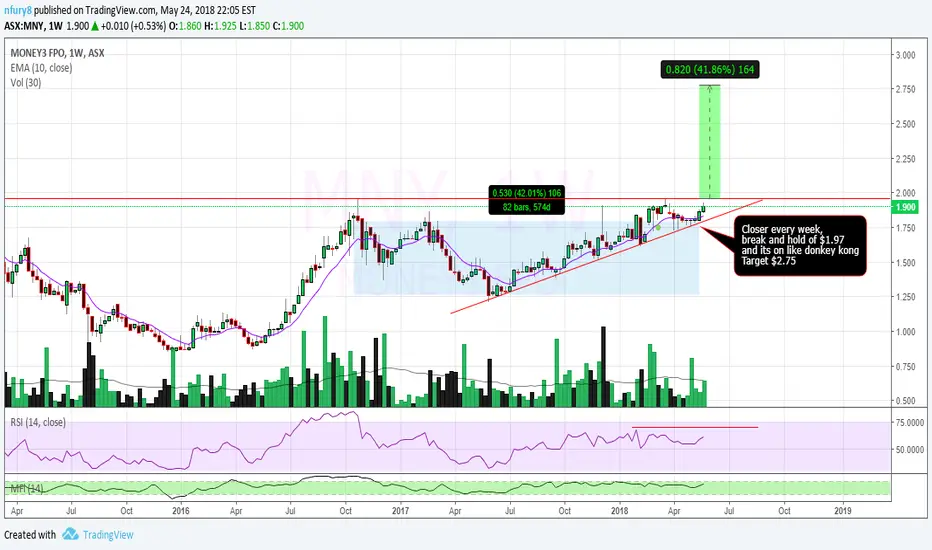Viewport: 932px width, 550px height.
Task: Click the 2.500 price axis label
Action: [x=905, y=124]
